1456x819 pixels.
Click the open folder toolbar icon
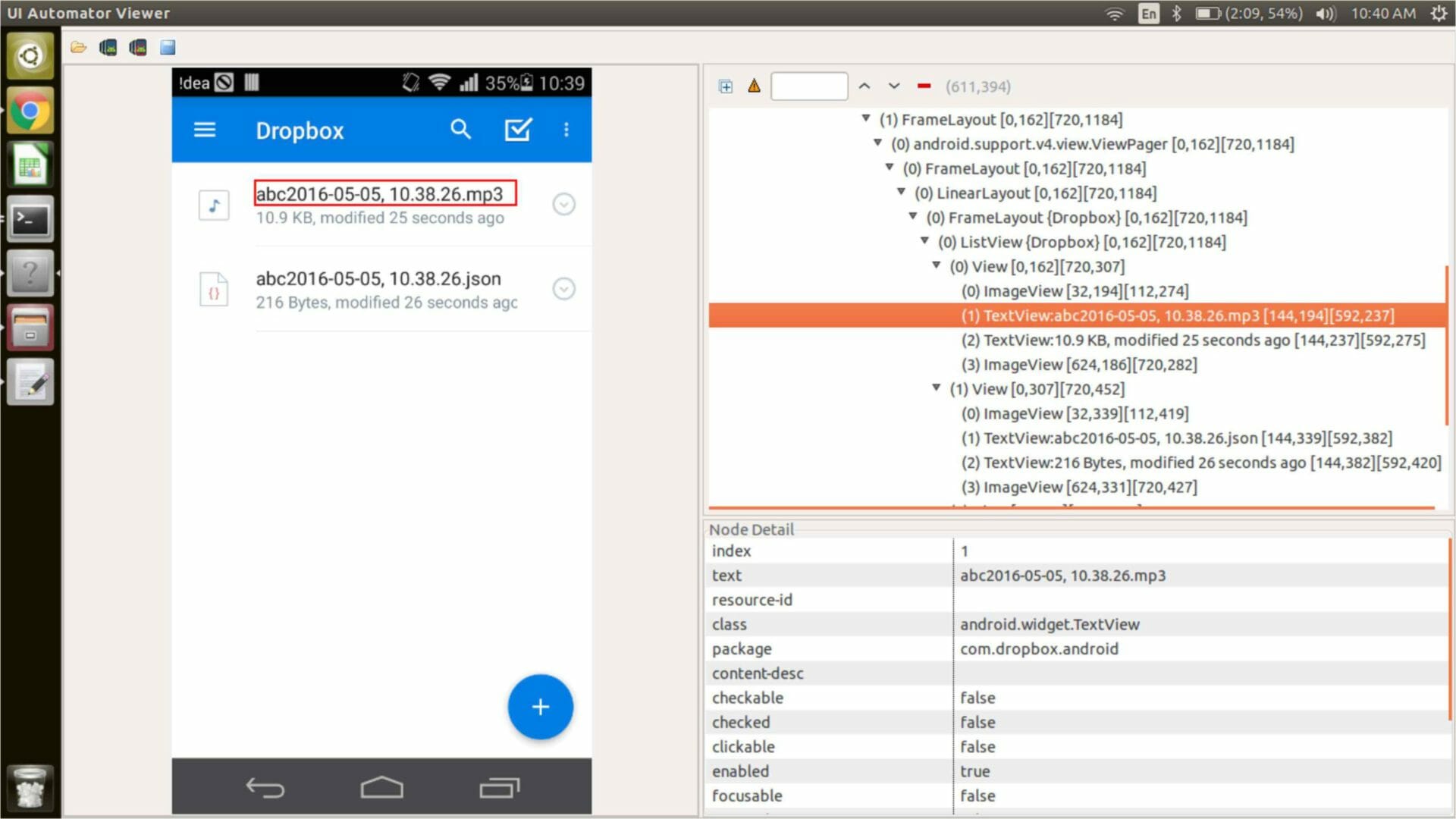coord(78,48)
